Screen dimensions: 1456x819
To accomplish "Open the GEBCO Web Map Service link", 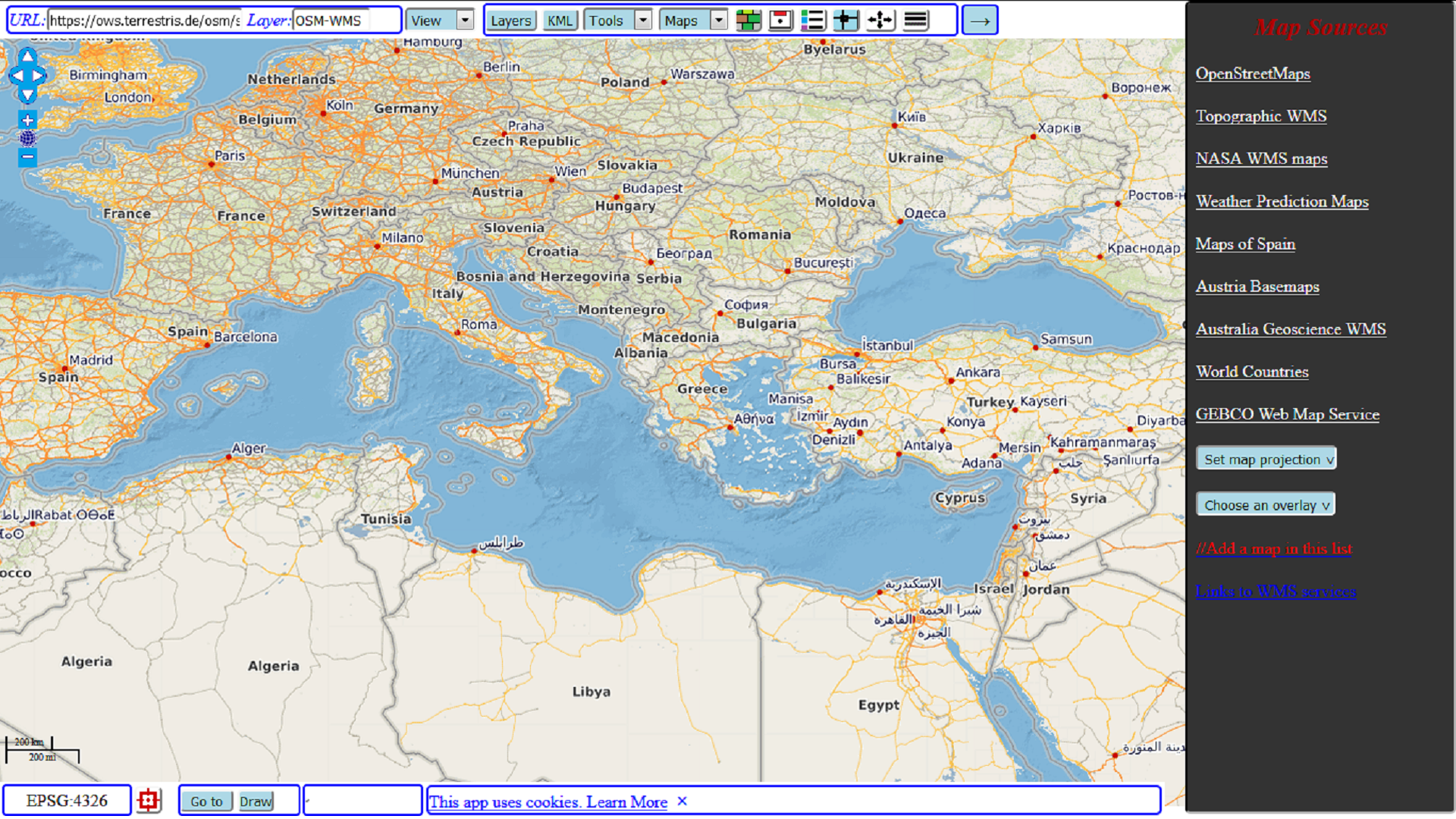I will click(1287, 414).
